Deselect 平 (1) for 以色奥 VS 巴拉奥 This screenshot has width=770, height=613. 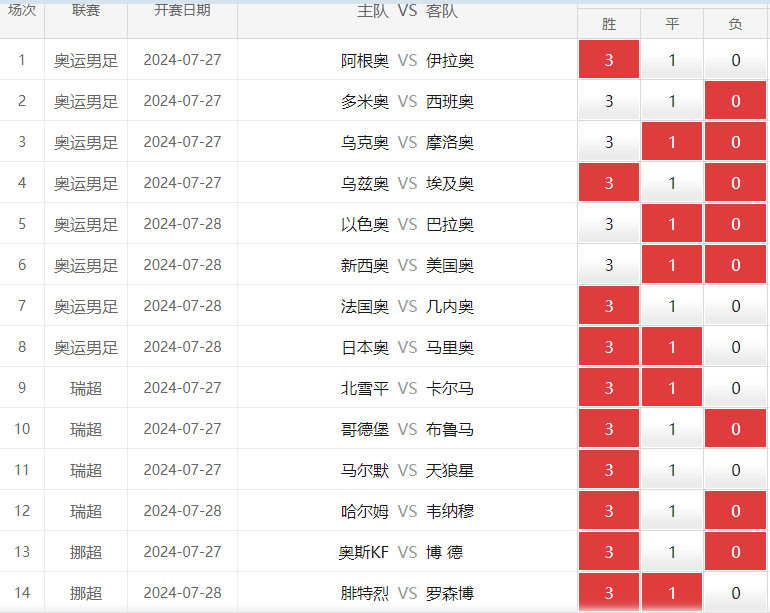point(672,223)
